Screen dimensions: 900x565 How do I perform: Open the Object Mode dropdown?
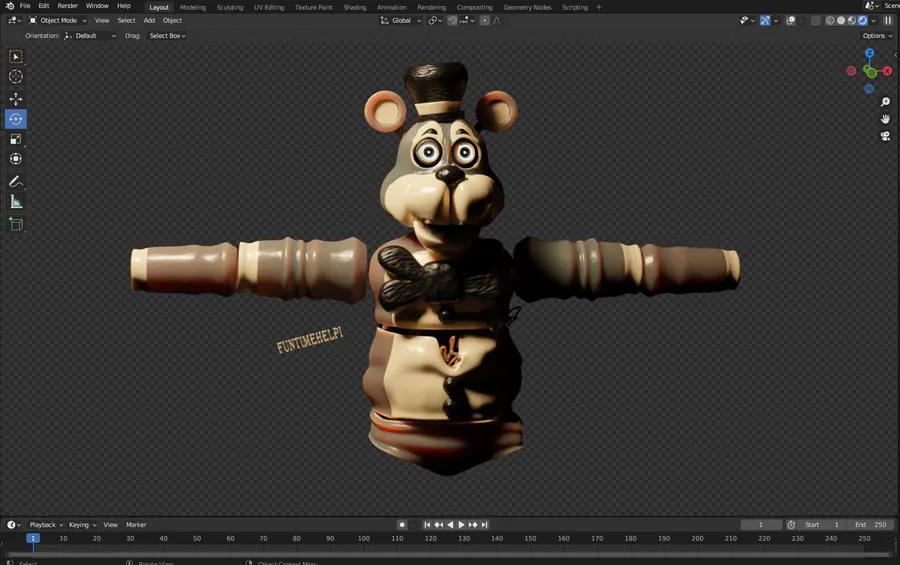point(57,21)
